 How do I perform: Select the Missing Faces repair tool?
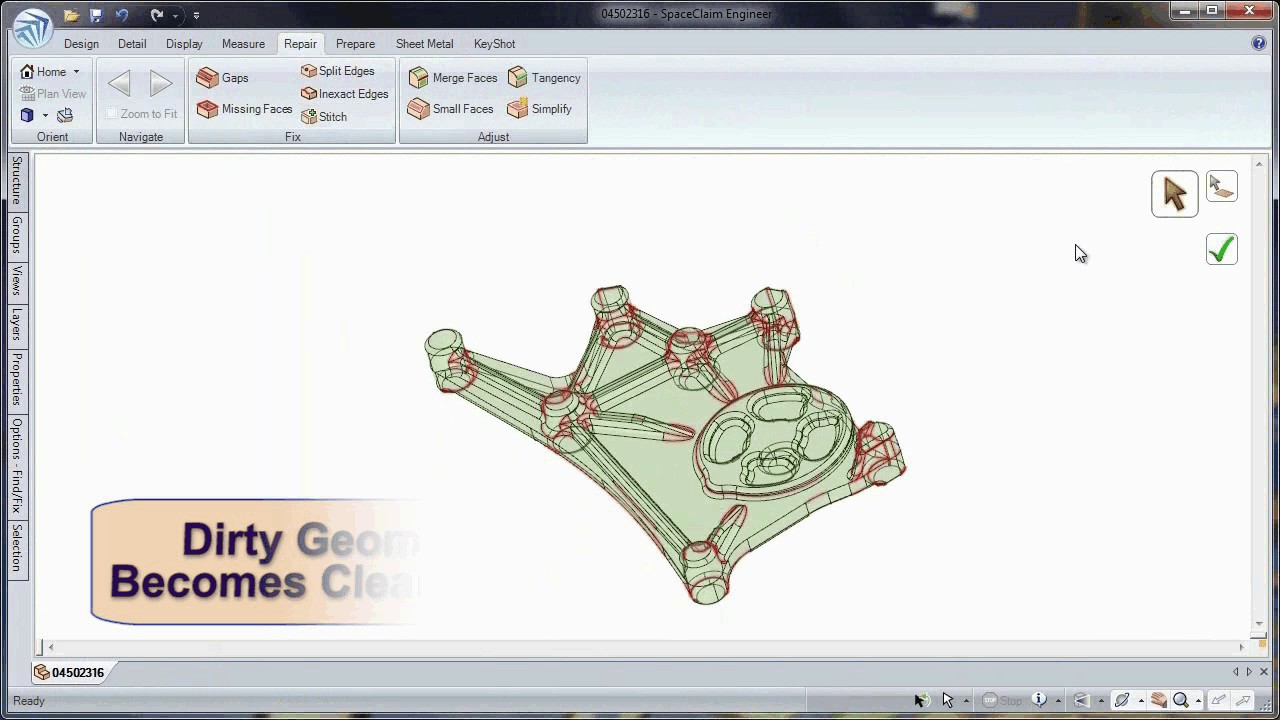[x=244, y=109]
